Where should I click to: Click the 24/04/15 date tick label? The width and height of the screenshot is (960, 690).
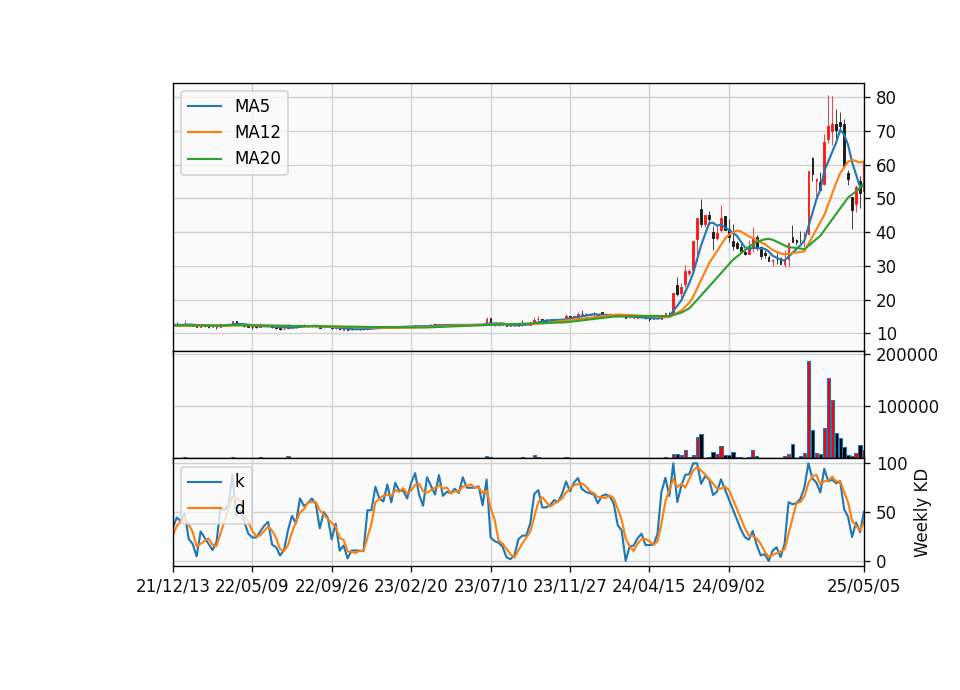(649, 586)
